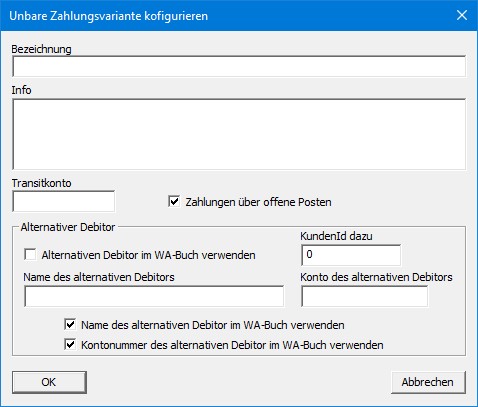Close the dialog via the X icon
This screenshot has width=478, height=407.
click(x=462, y=15)
